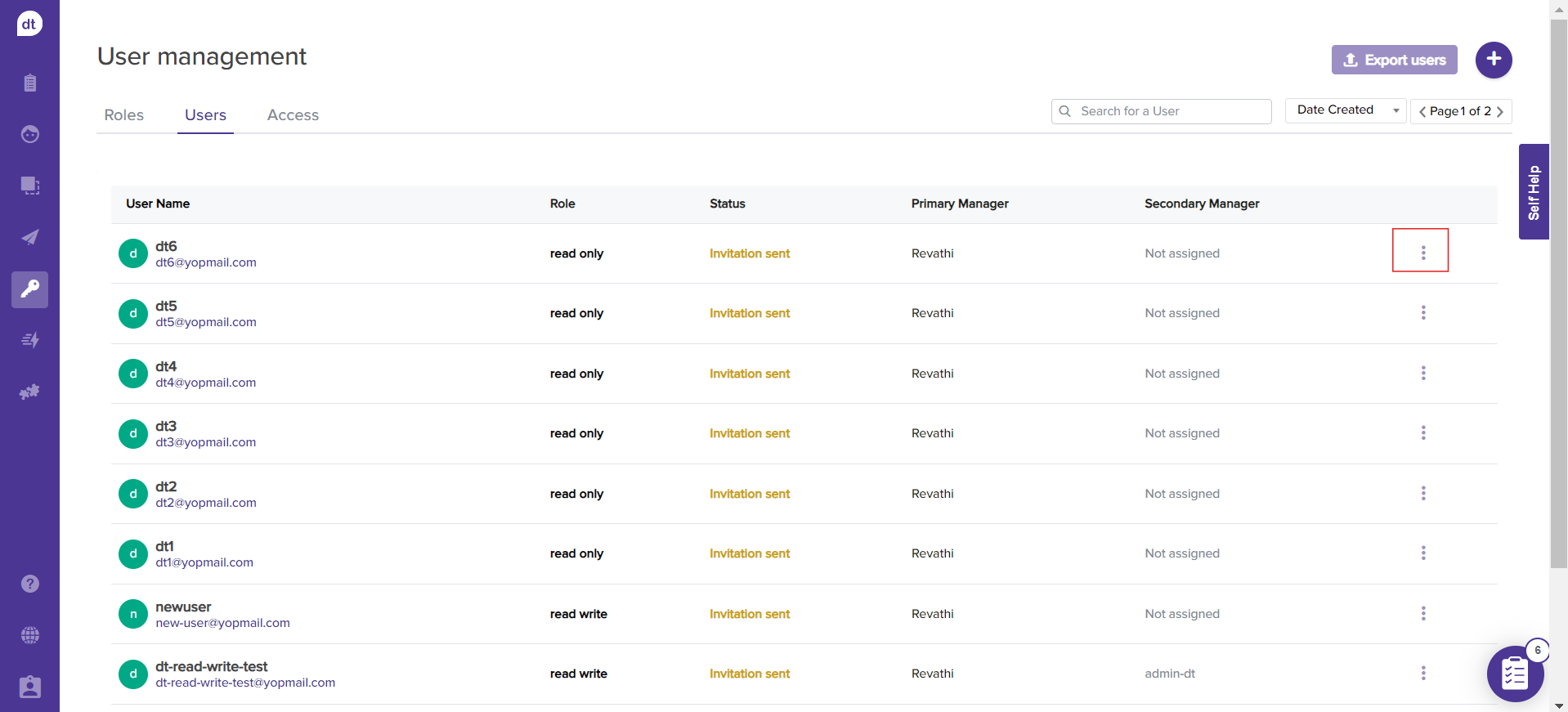Go to the next page arrow
This screenshot has height=712, width=1568.
pos(1500,112)
